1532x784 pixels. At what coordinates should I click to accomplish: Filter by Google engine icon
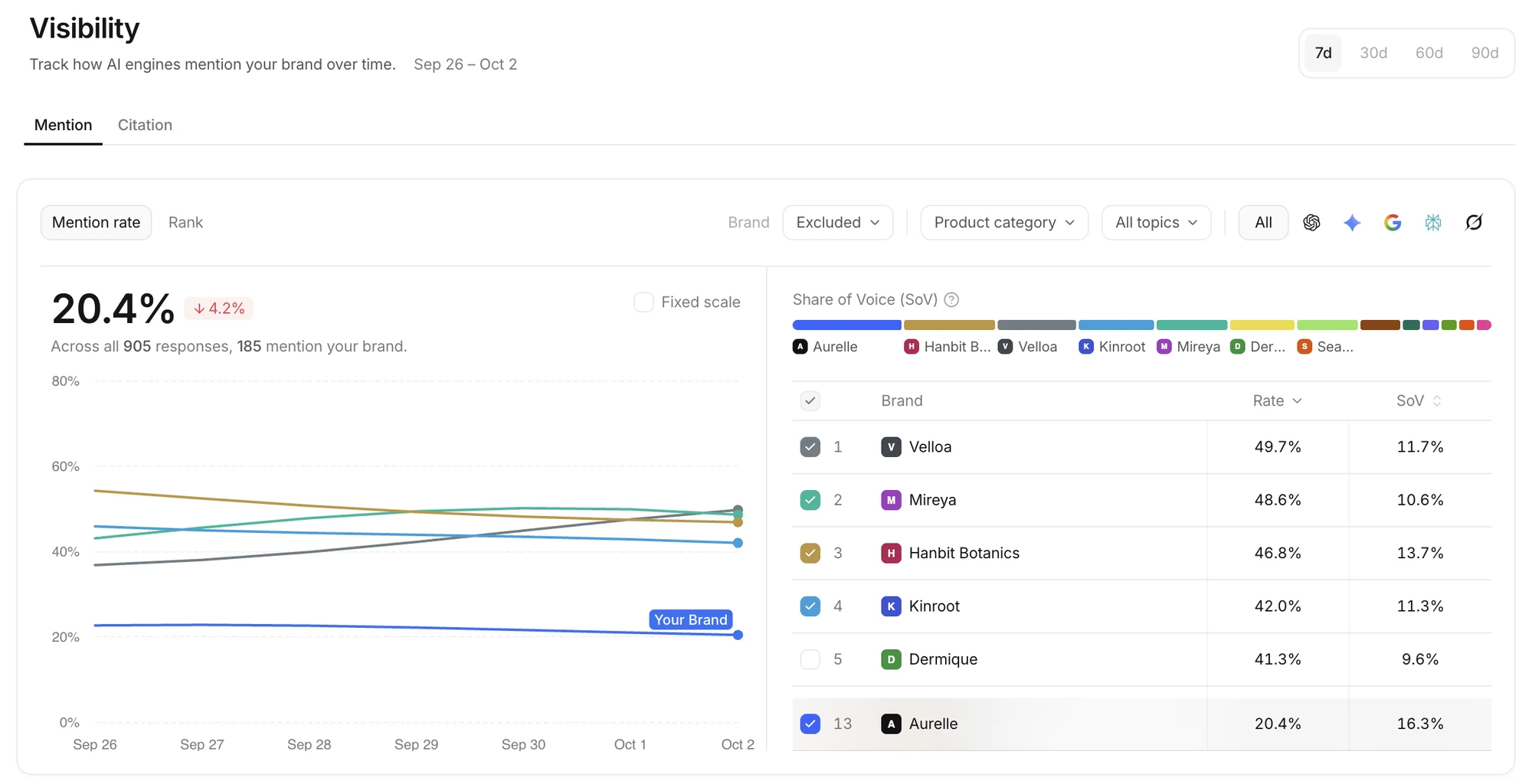tap(1393, 223)
